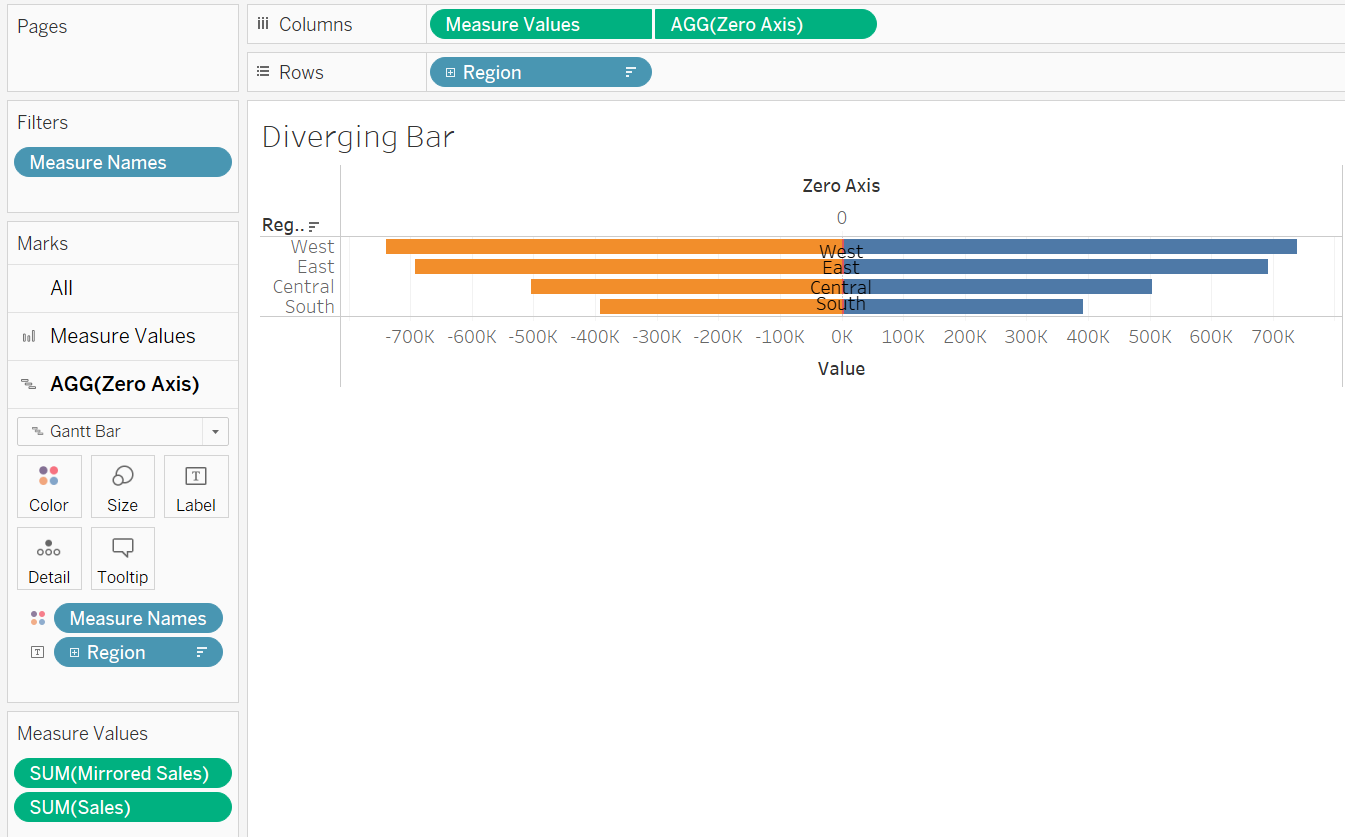The height and width of the screenshot is (837, 1345).
Task: Click the SUM(Mirrored Sales) pill
Action: [122, 772]
